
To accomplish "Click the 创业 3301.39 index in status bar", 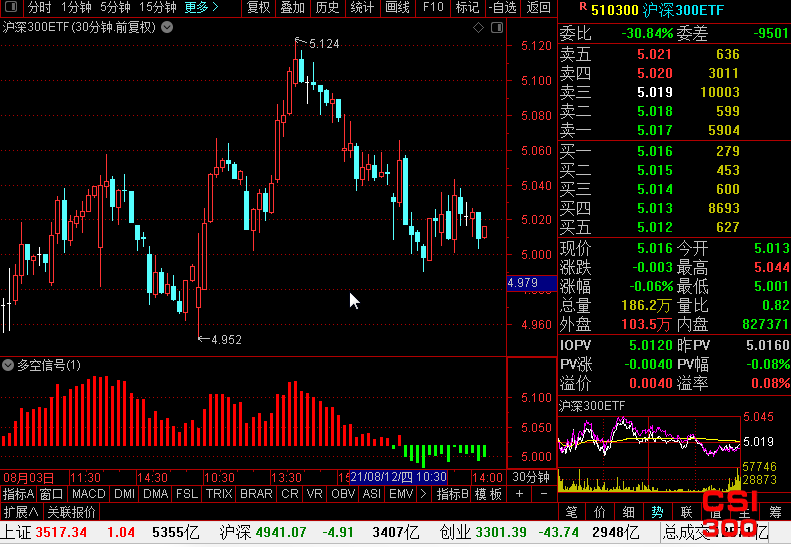I will (483, 532).
